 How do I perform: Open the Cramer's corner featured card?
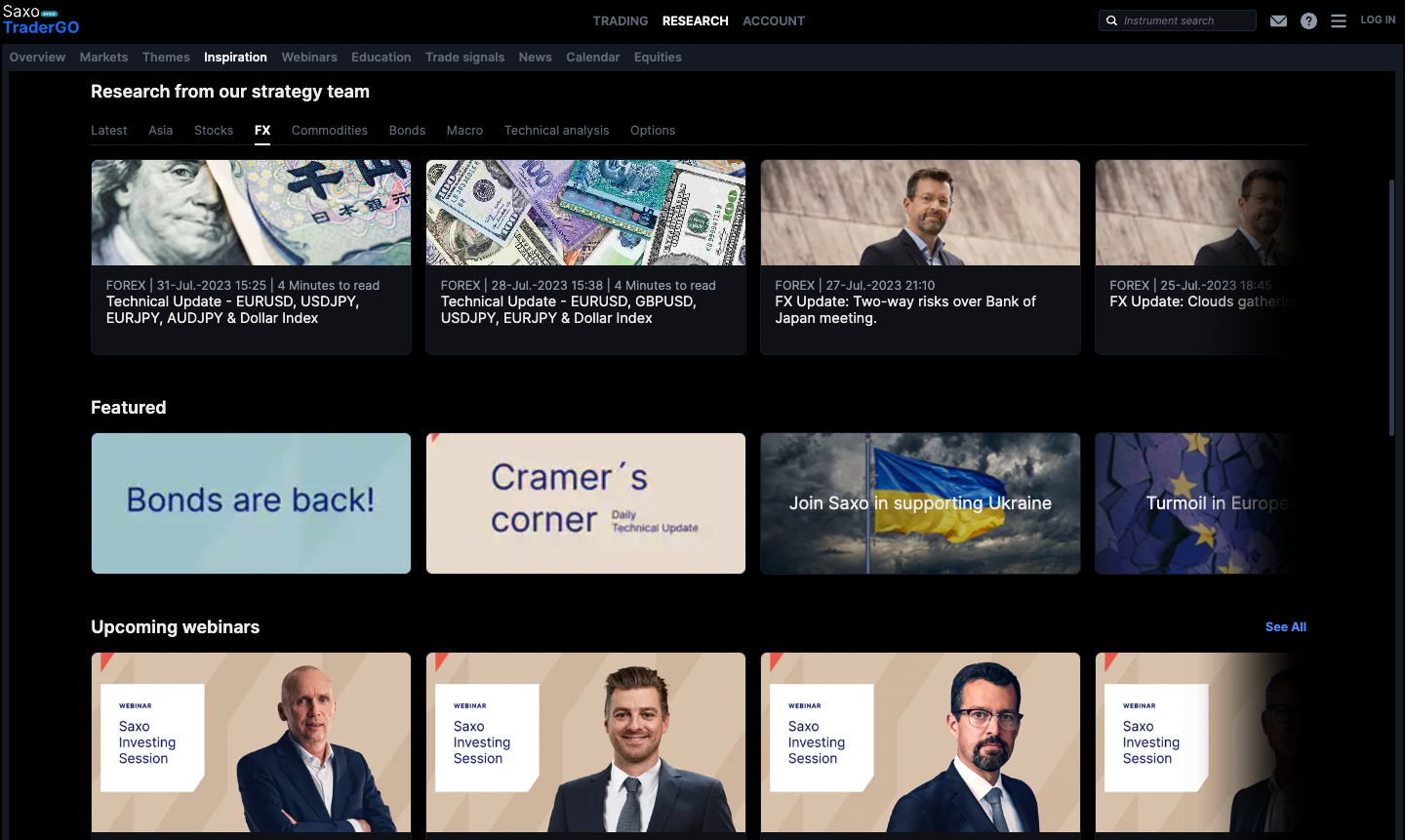[x=585, y=503]
